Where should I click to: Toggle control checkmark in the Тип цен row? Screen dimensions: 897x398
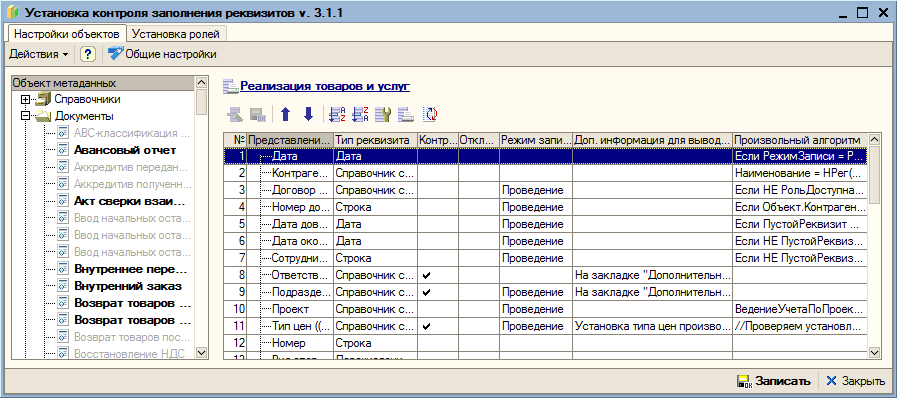point(426,327)
